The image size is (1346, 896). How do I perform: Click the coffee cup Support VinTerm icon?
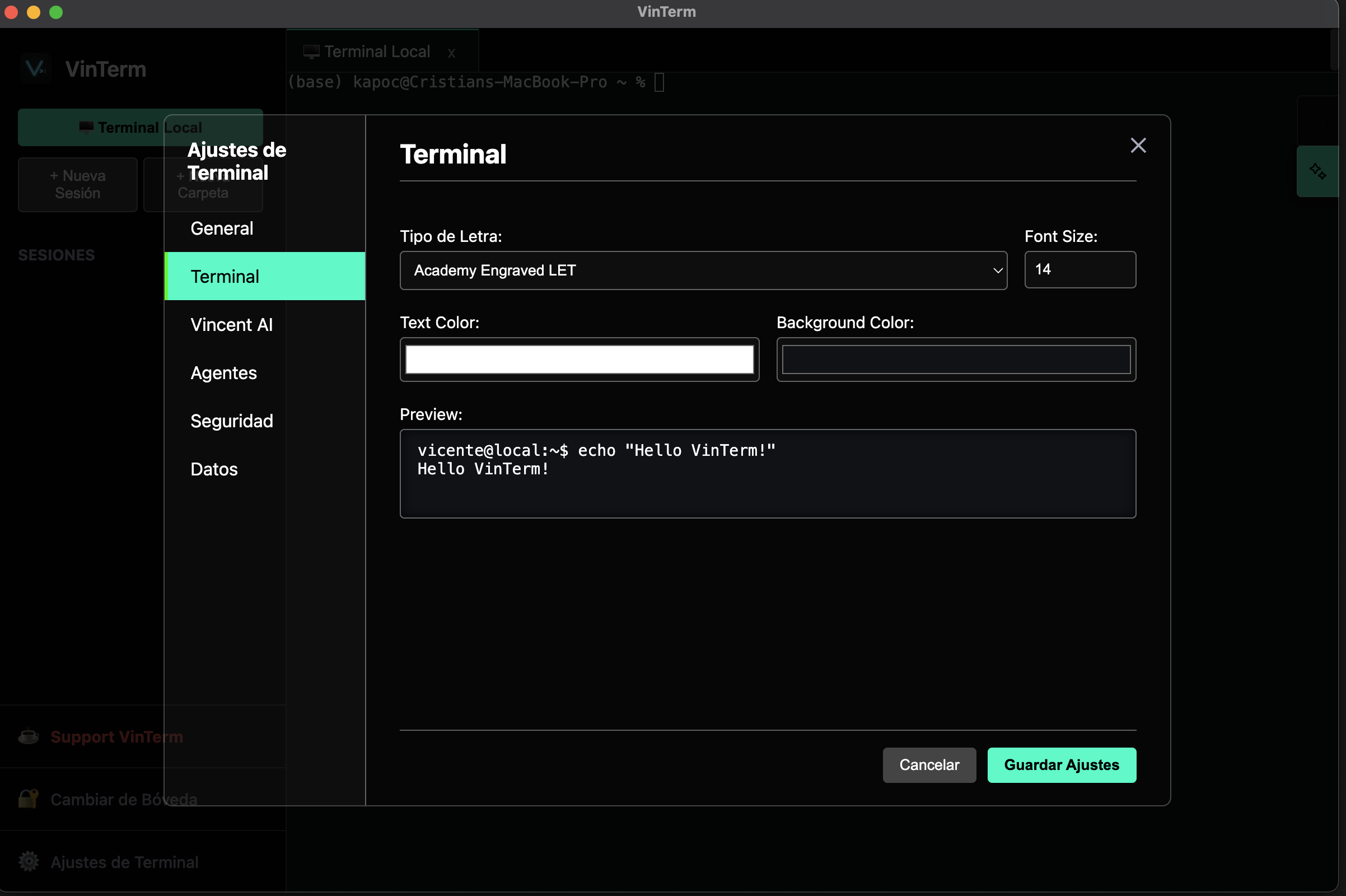tap(29, 736)
